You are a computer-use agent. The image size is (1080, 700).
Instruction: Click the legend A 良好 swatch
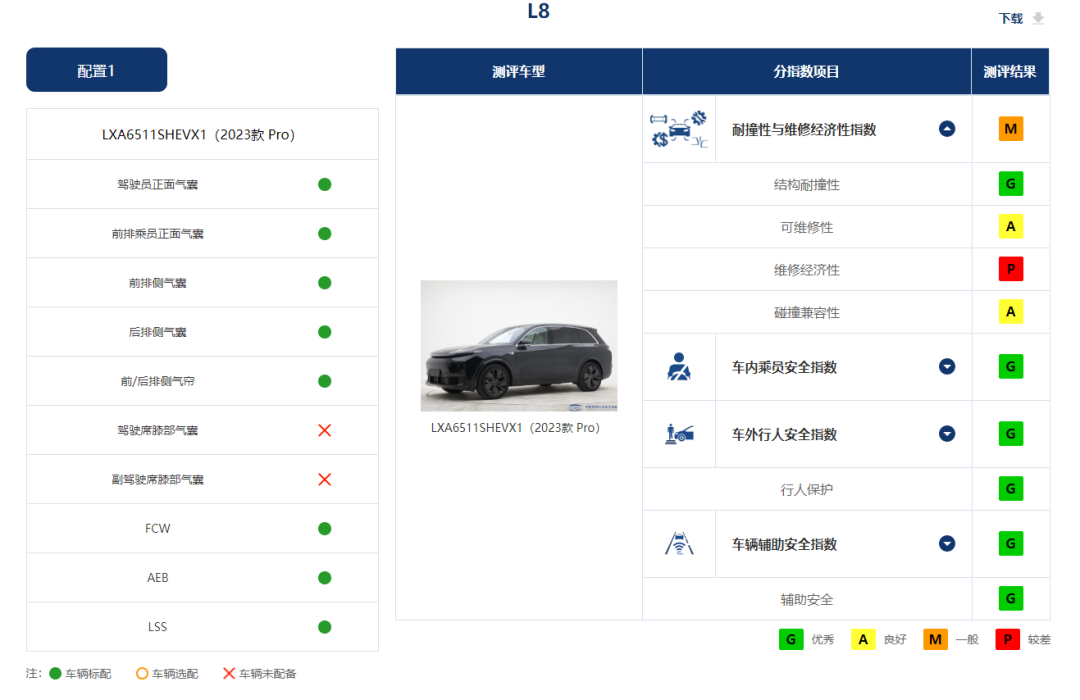863,639
